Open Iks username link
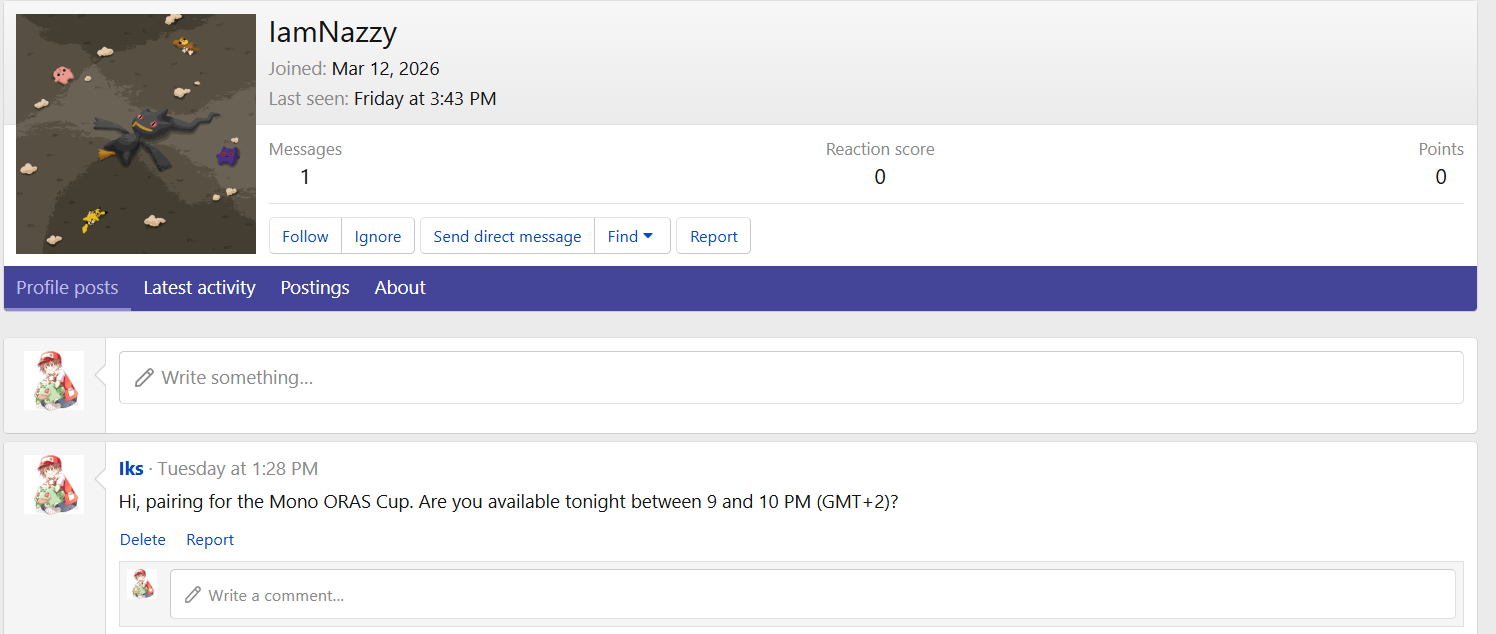The height and width of the screenshot is (634, 1496). tap(131, 469)
